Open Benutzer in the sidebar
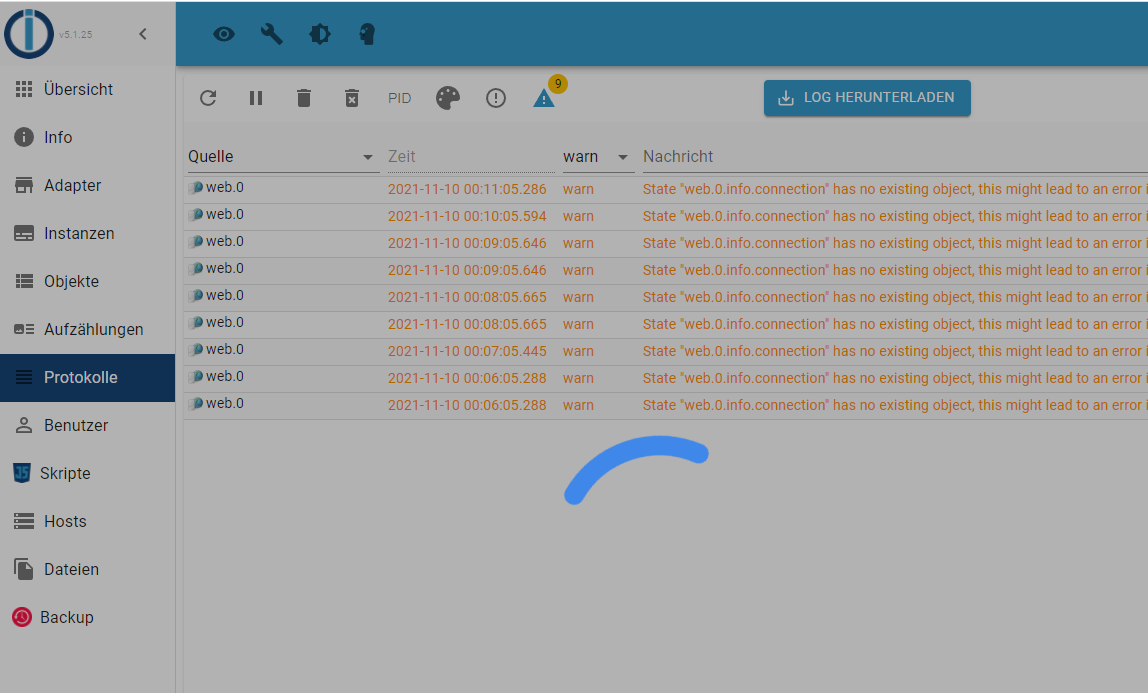 point(88,425)
